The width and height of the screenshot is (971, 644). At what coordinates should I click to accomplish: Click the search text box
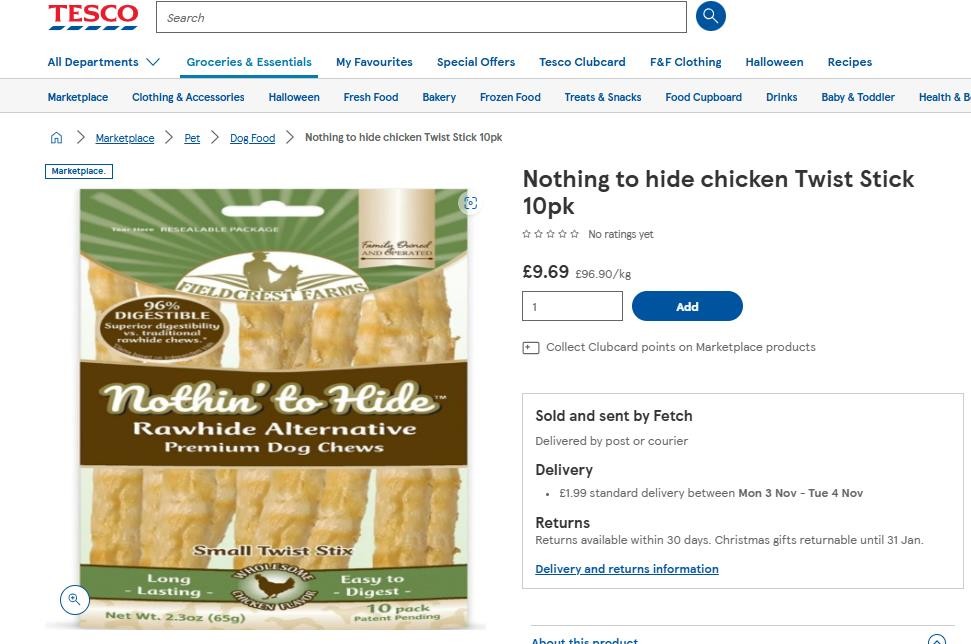tap(421, 17)
